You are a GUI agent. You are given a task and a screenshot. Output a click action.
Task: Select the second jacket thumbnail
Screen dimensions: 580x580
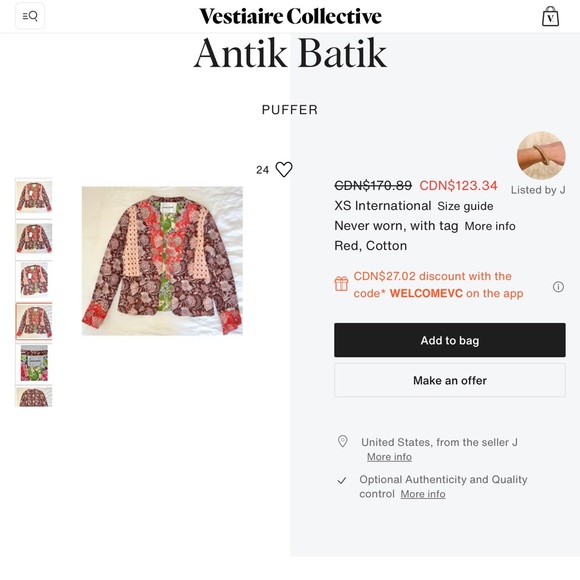click(x=34, y=239)
